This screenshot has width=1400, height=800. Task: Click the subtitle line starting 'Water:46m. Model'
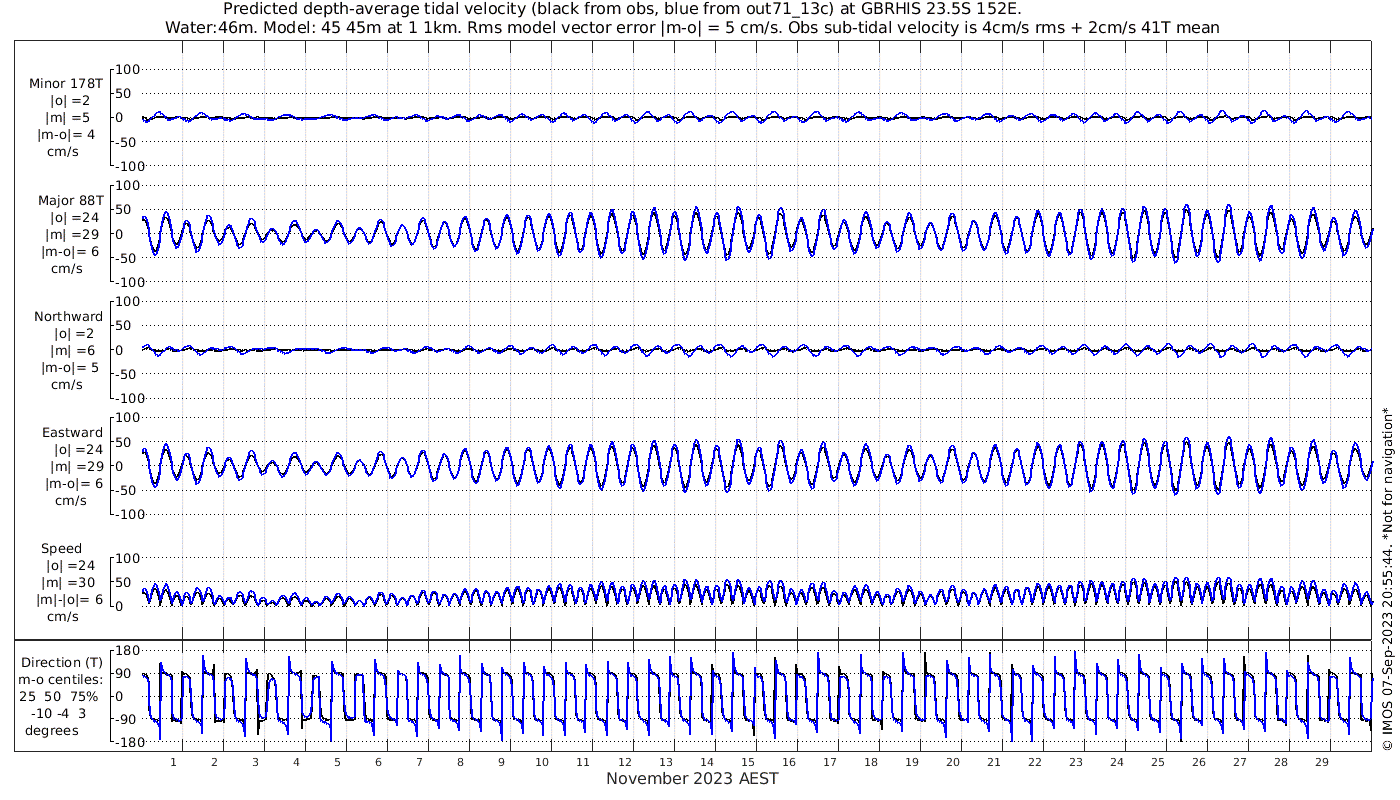[692, 28]
